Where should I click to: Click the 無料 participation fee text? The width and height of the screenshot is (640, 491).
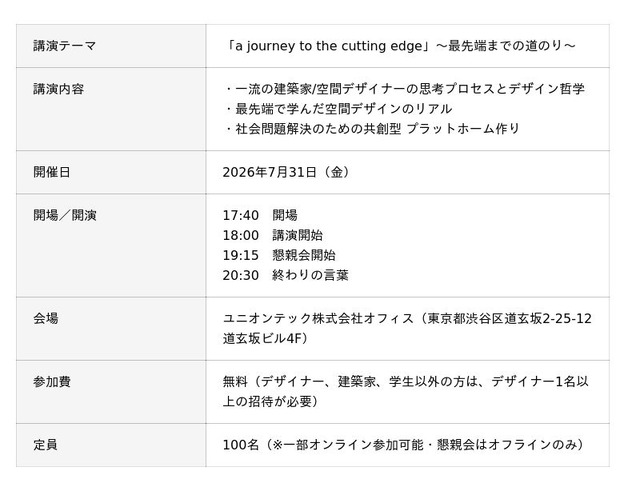(235, 382)
